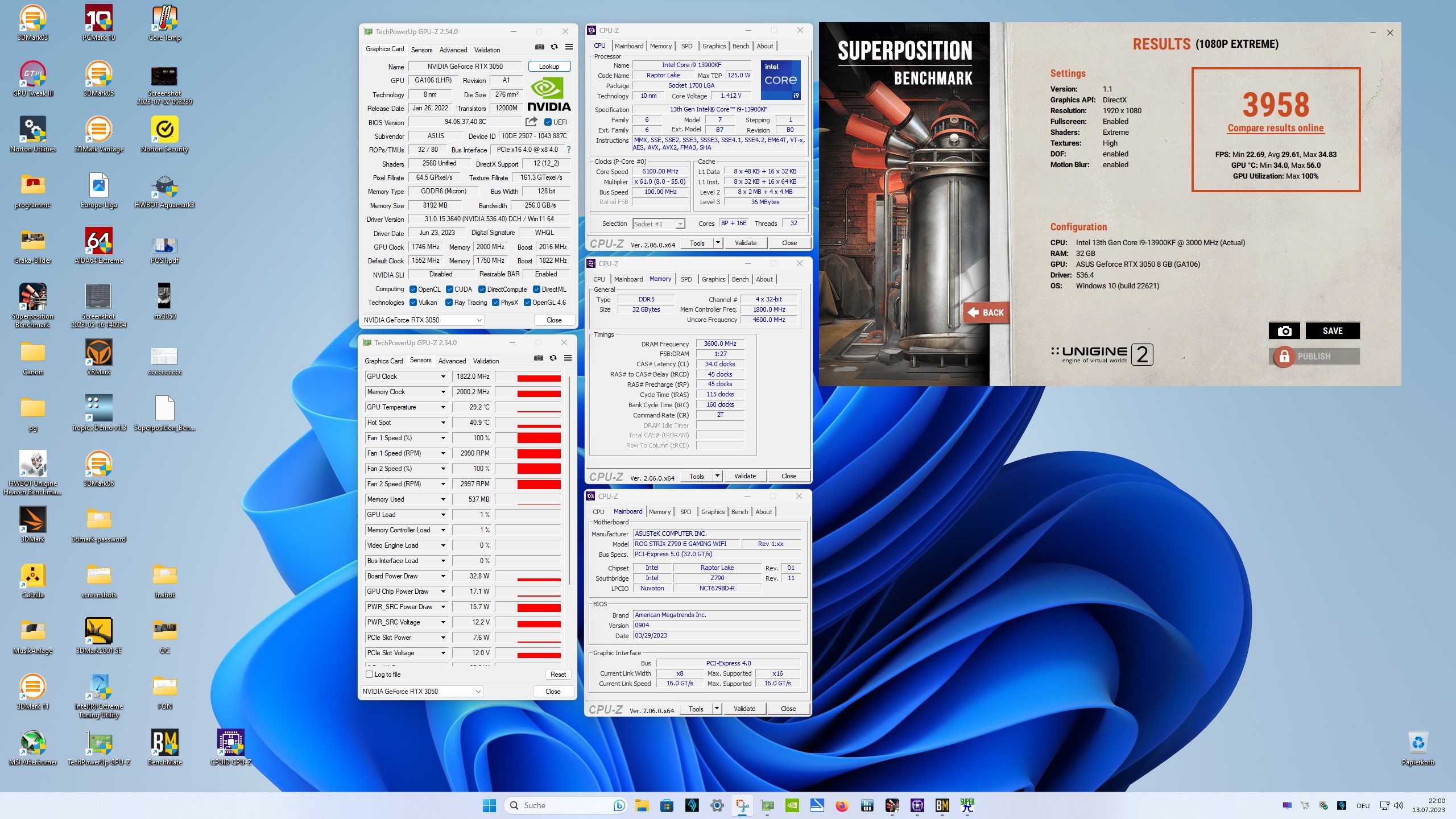Viewport: 1456px width, 819px height.
Task: Click the GPU-Z screenshot camera icon in Graphics Card window
Action: [x=539, y=47]
